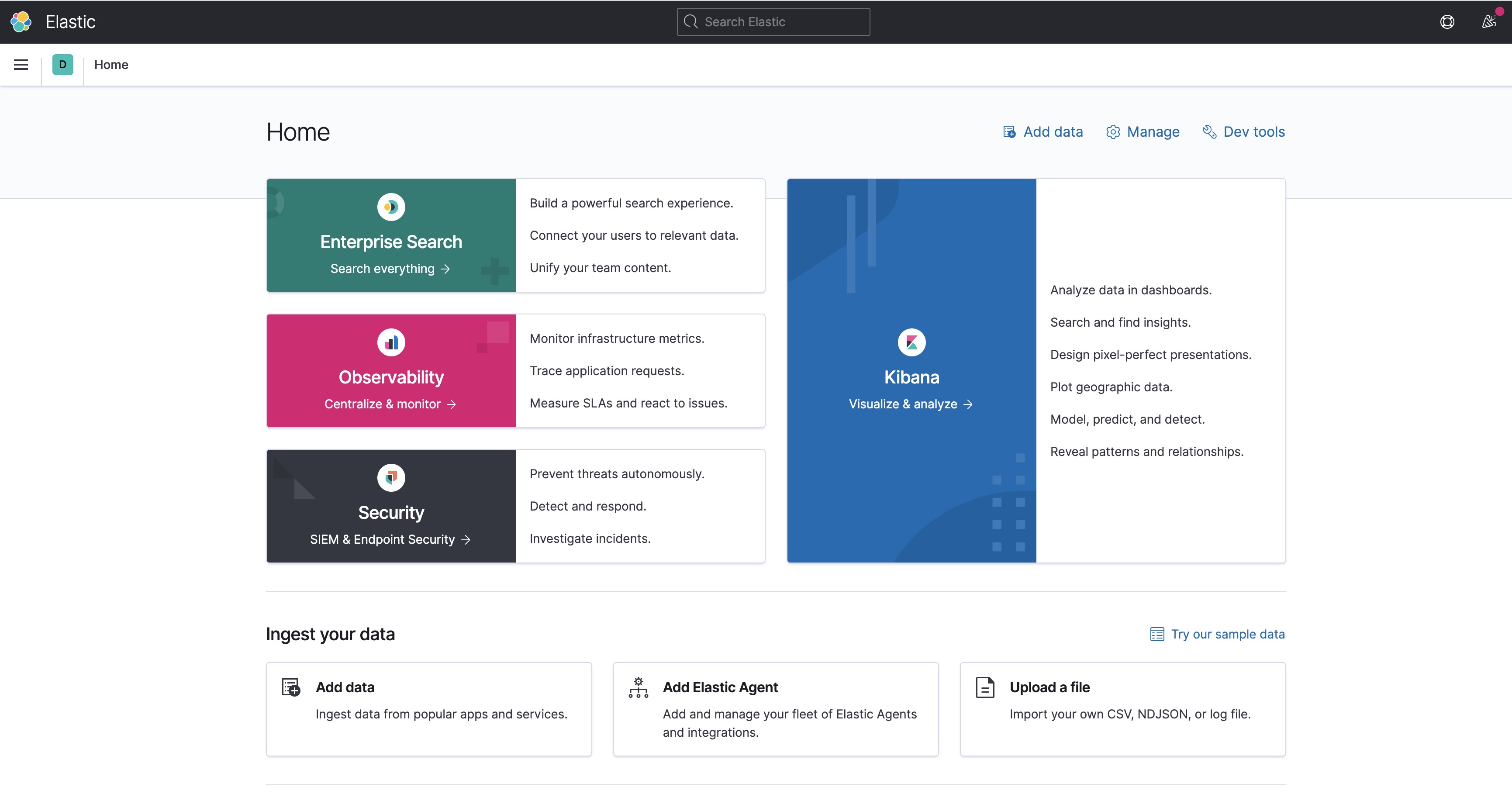Click the Elastic logo icon
This screenshot has height=794, width=1512.
click(x=21, y=22)
